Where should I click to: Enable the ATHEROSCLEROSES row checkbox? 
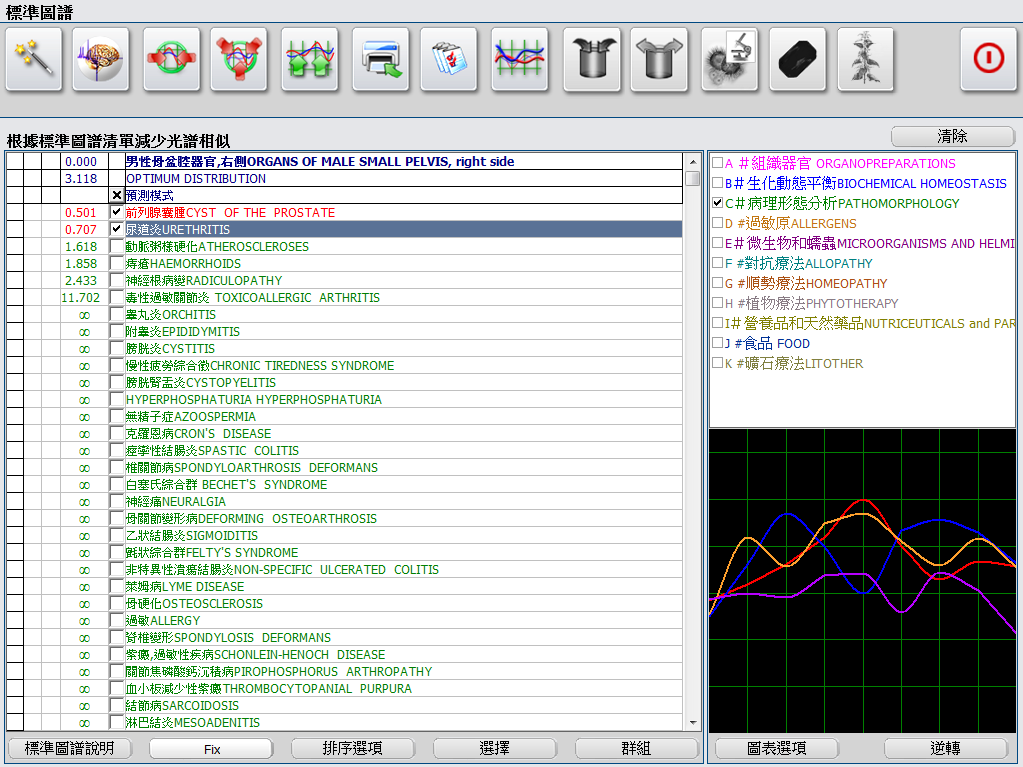(117, 247)
